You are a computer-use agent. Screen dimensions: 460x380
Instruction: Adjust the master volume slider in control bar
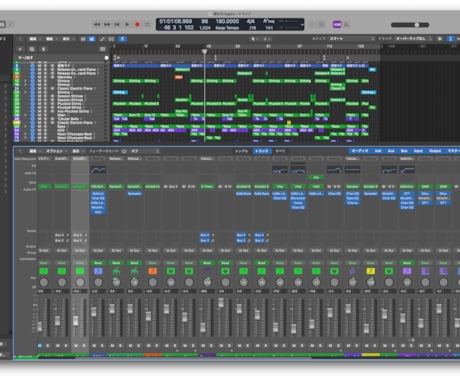410,25
